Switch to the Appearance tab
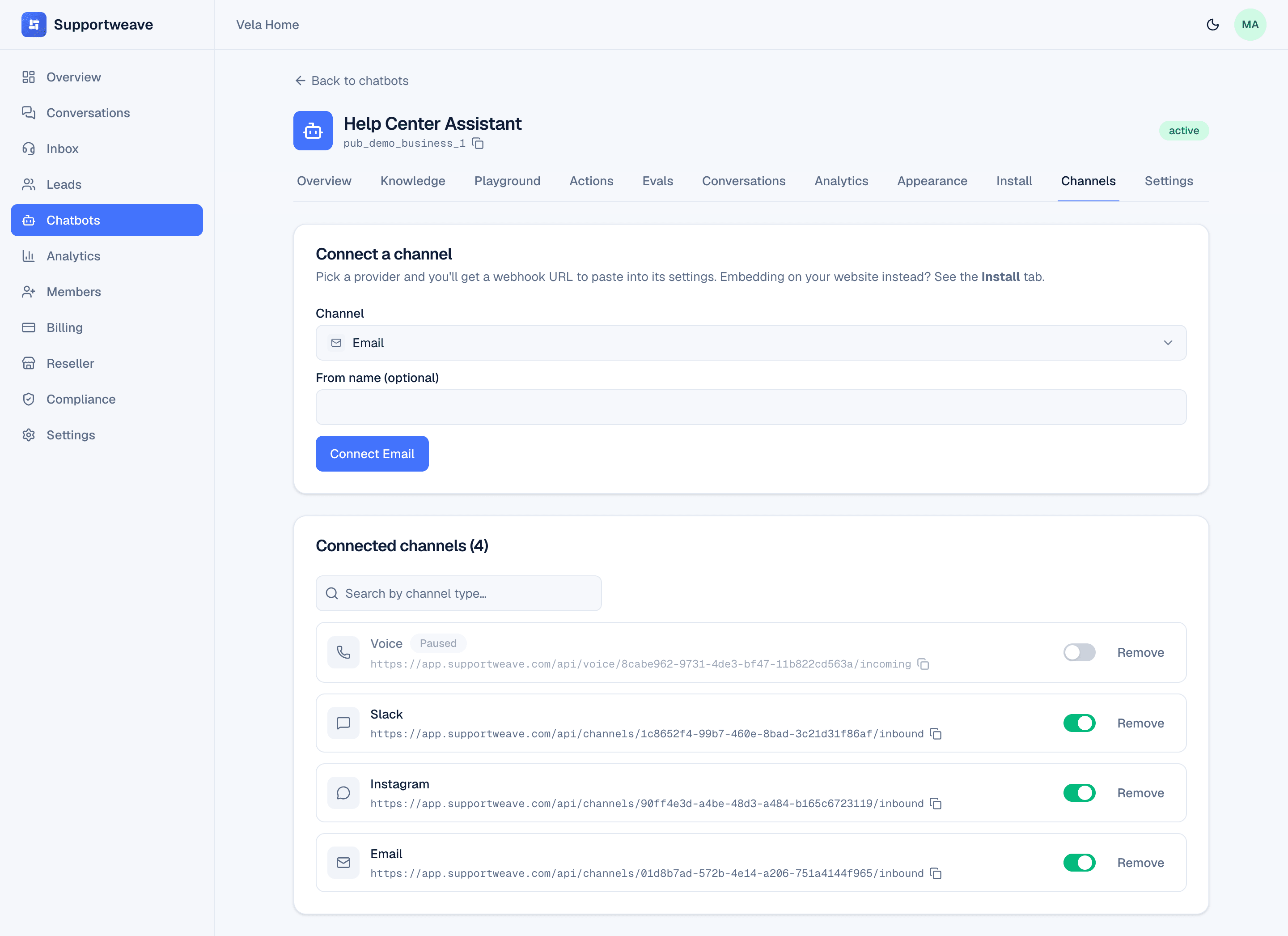The height and width of the screenshot is (936, 1288). [932, 181]
